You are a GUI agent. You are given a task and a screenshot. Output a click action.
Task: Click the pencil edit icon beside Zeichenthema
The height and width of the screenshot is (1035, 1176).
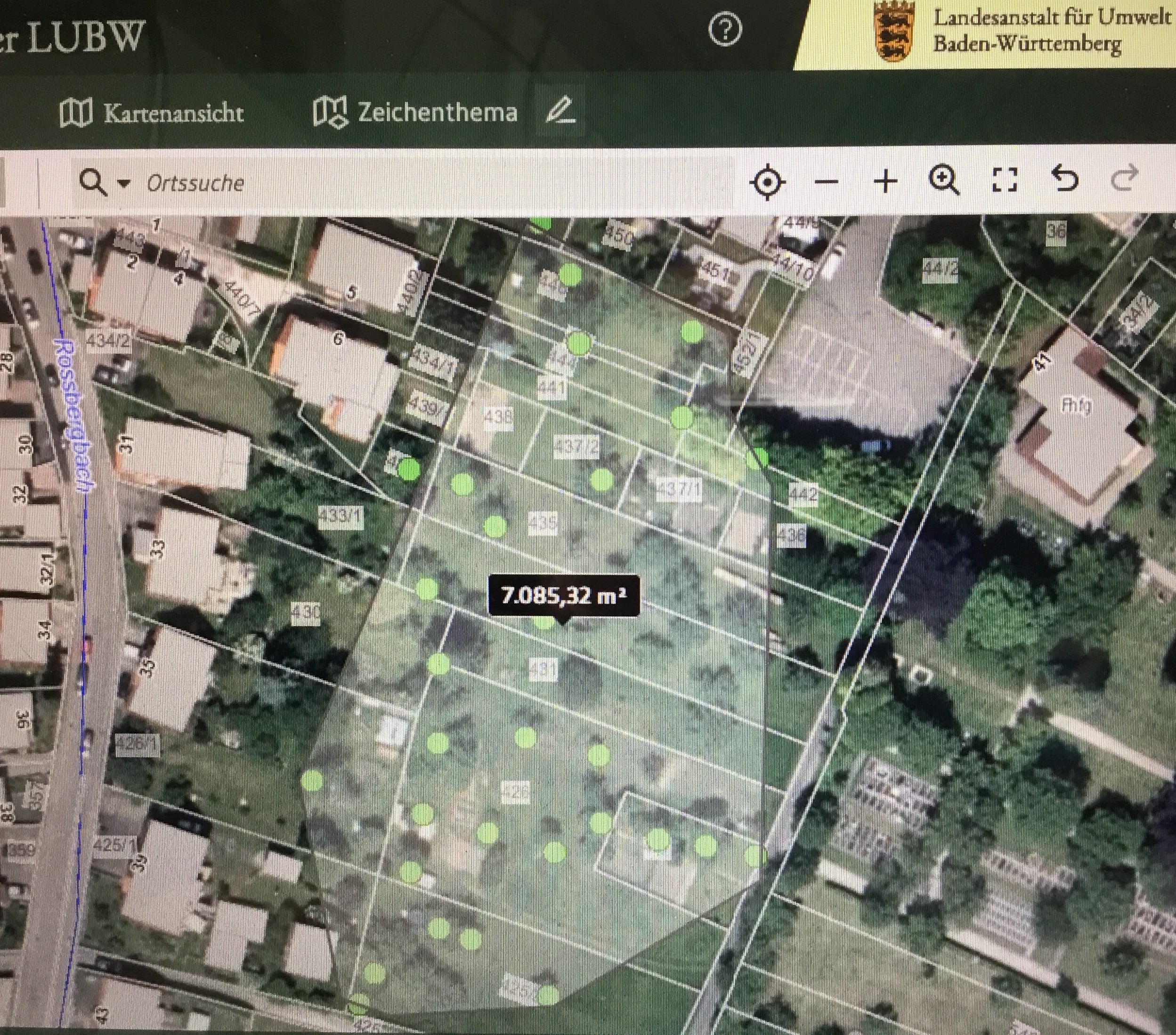point(560,111)
